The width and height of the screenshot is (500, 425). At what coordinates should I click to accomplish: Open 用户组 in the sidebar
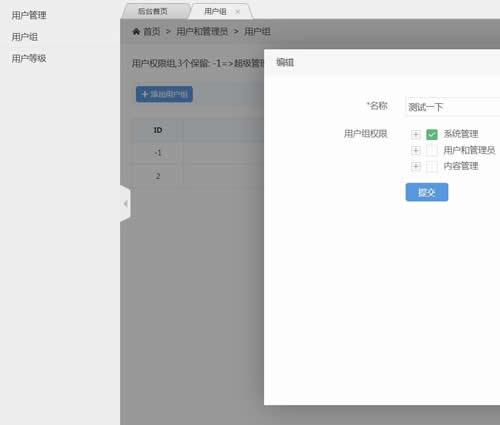(25, 37)
